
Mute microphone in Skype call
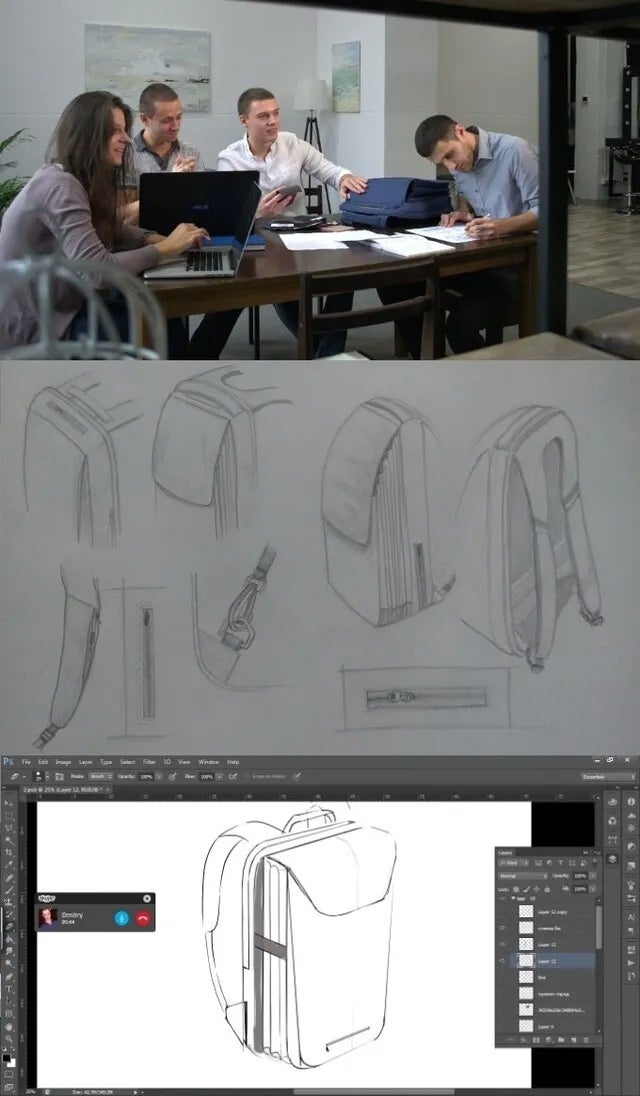[121, 917]
